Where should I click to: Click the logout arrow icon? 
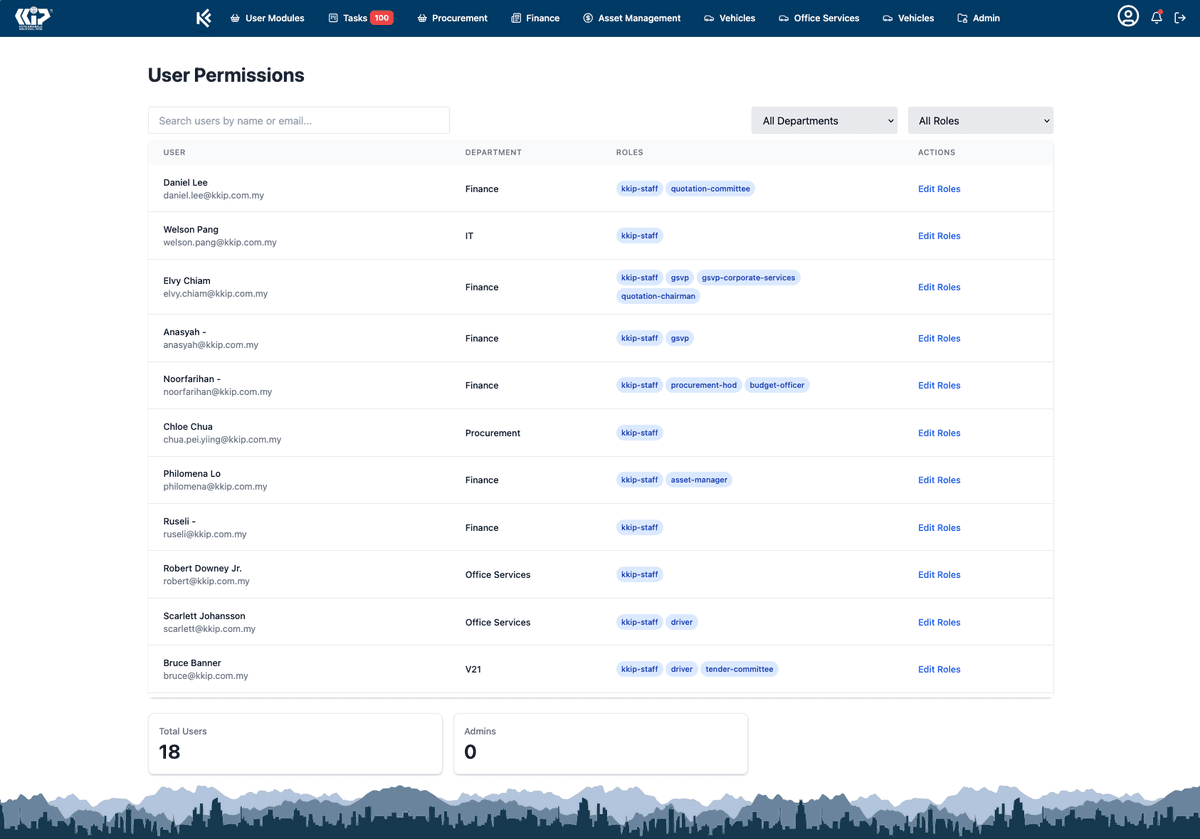pyautogui.click(x=1180, y=18)
